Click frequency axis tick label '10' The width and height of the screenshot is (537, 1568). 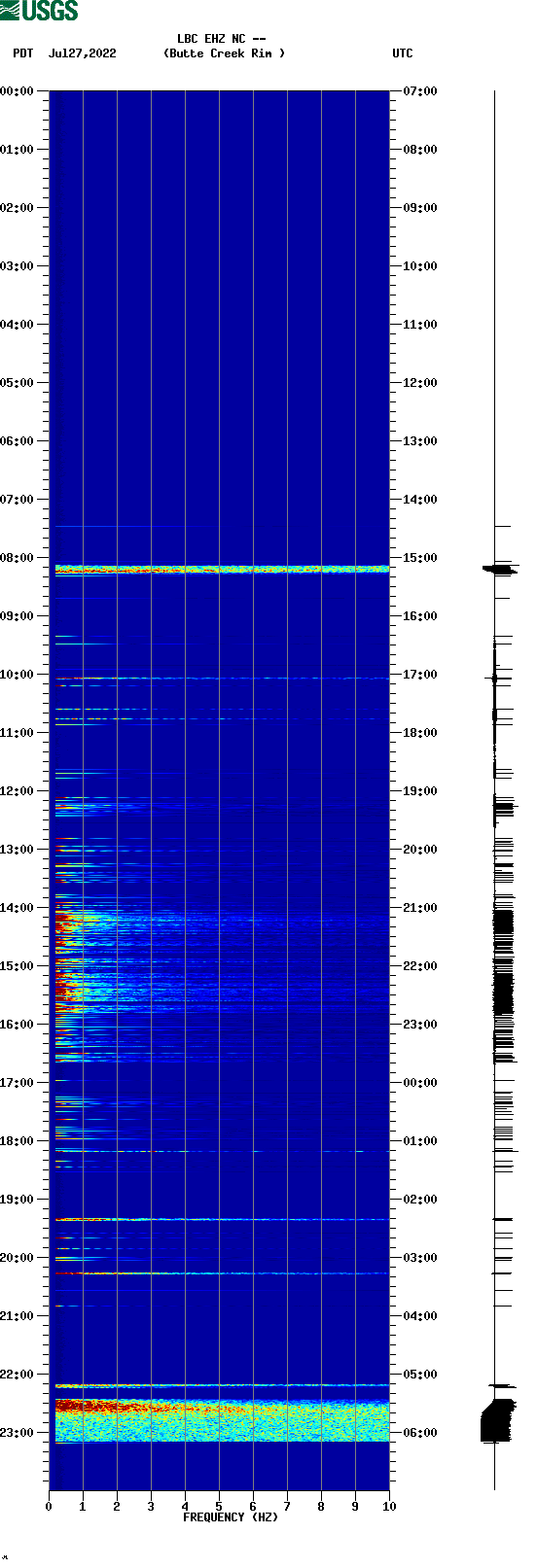[x=389, y=1507]
